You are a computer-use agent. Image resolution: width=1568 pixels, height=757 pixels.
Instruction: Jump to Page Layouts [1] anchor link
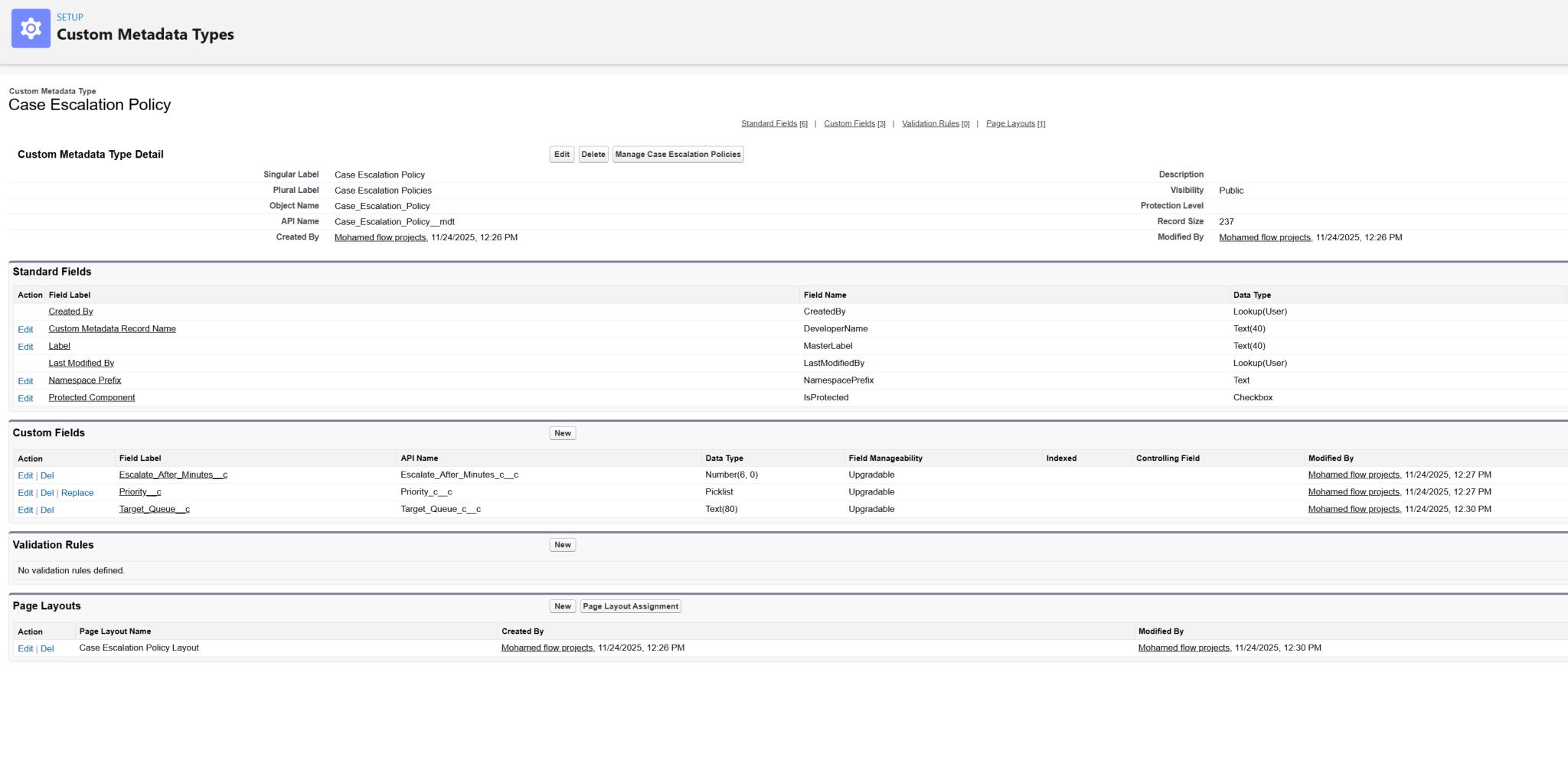pyautogui.click(x=1015, y=123)
